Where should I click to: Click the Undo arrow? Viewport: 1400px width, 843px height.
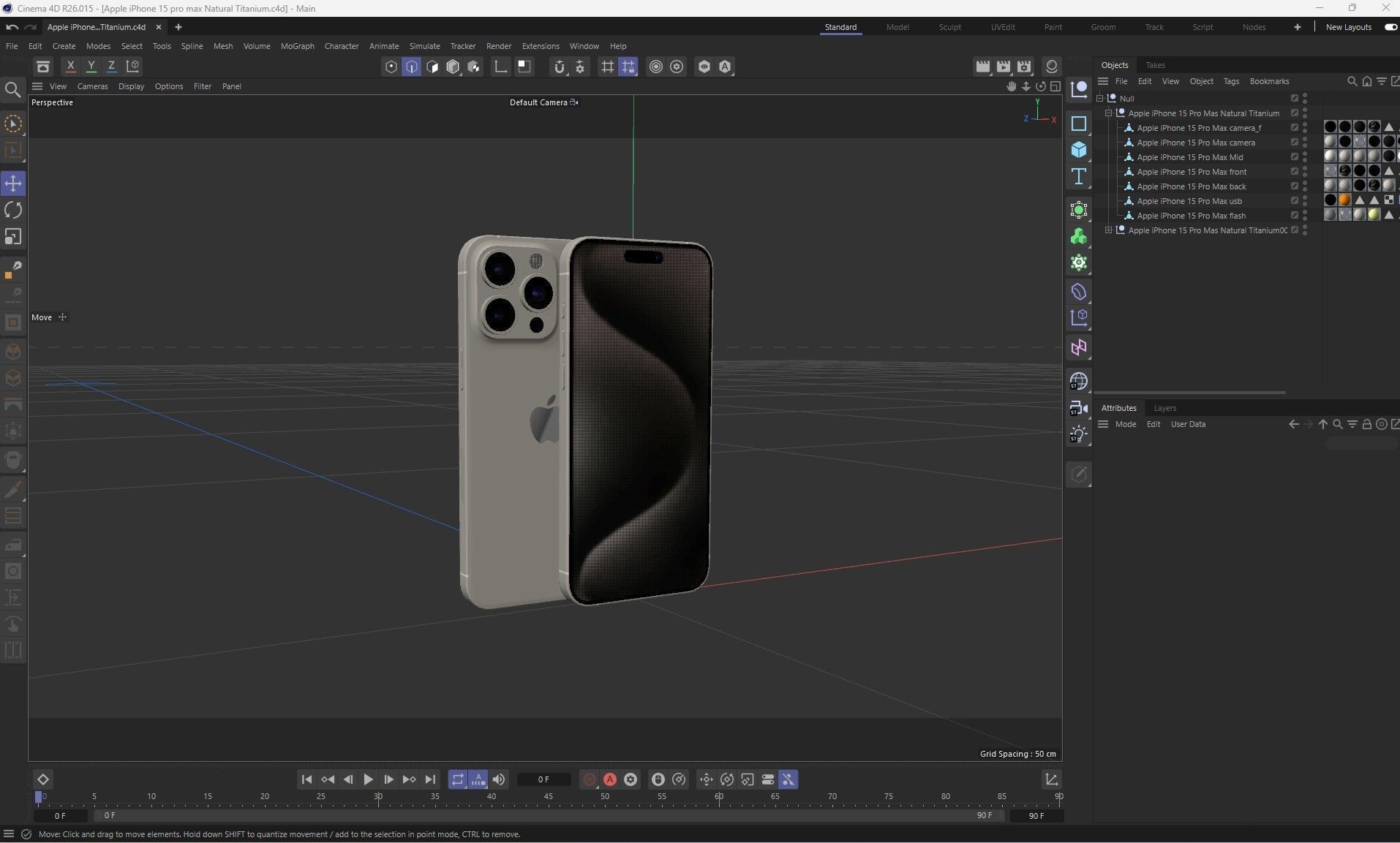[x=12, y=27]
